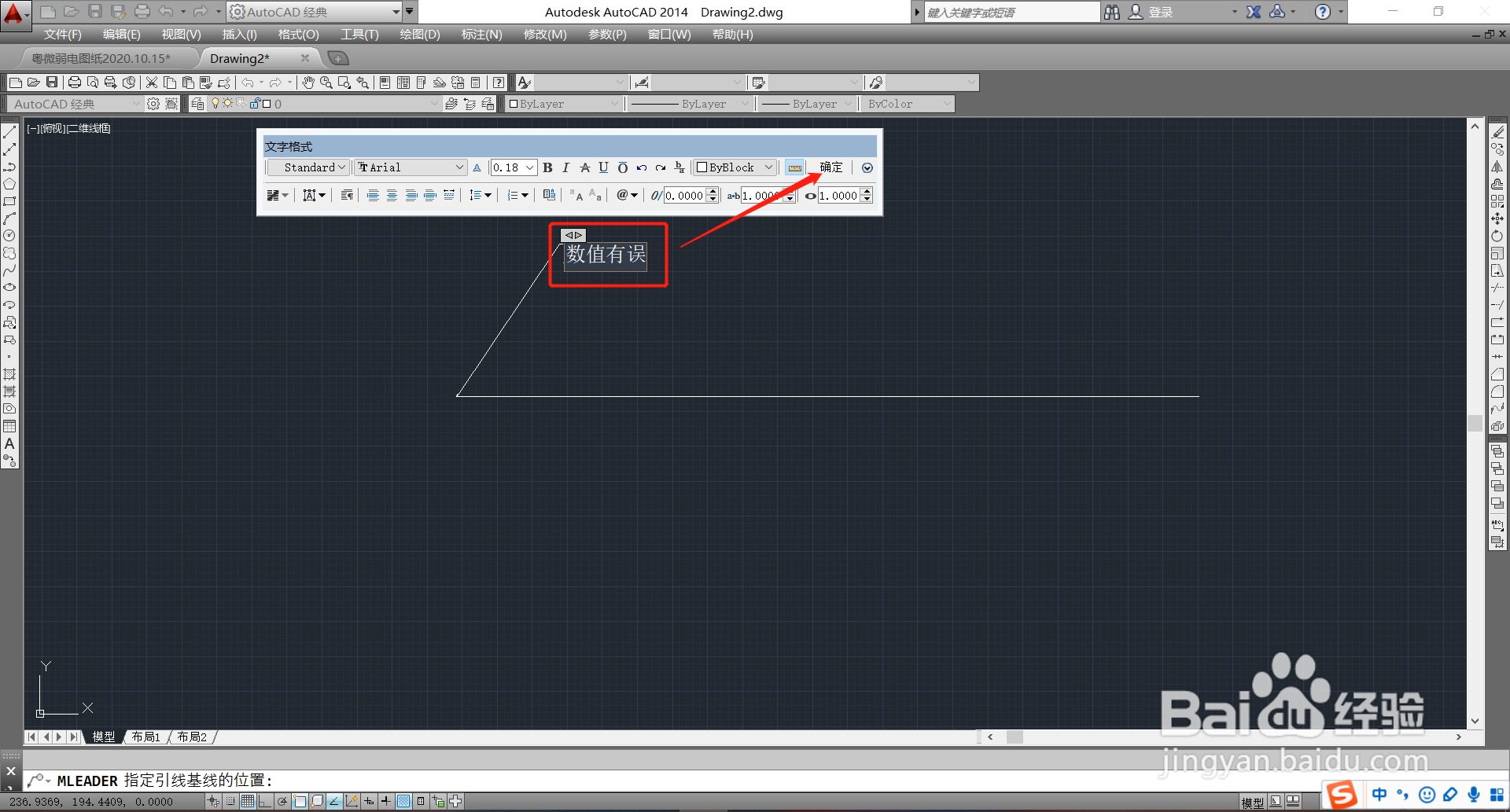The height and width of the screenshot is (812, 1510).
Task: Toggle Italic text formatting
Action: coord(565,167)
